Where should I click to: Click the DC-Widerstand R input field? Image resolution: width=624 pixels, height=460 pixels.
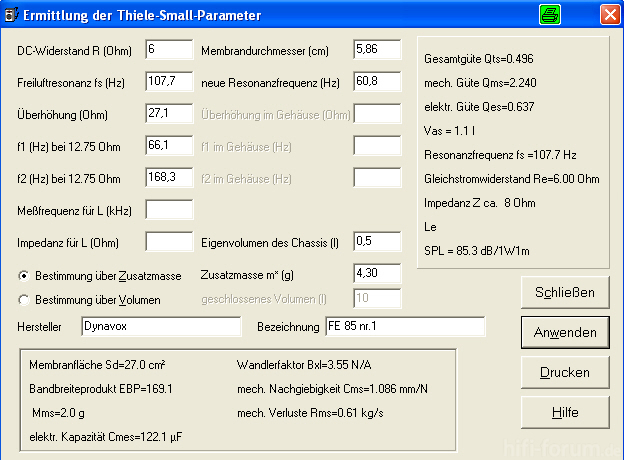(x=170, y=50)
